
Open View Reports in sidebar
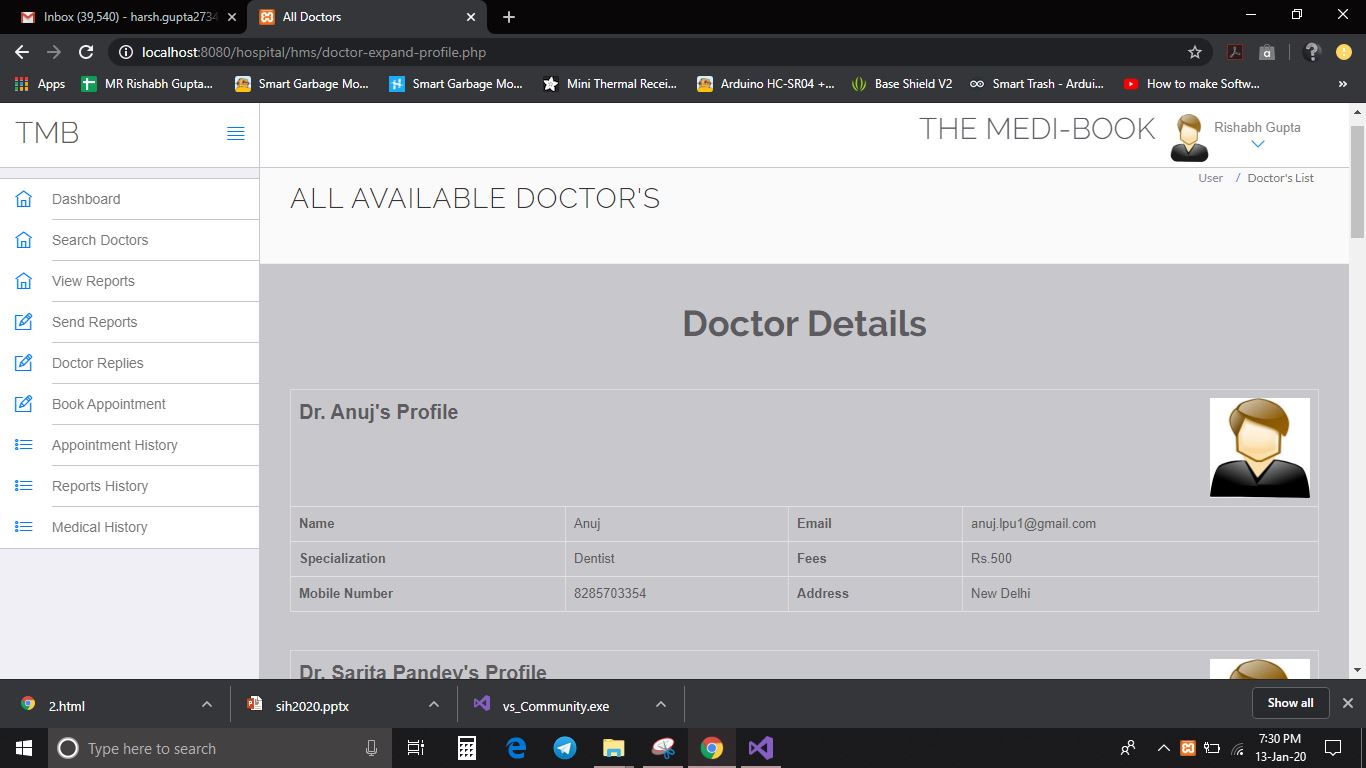point(93,281)
